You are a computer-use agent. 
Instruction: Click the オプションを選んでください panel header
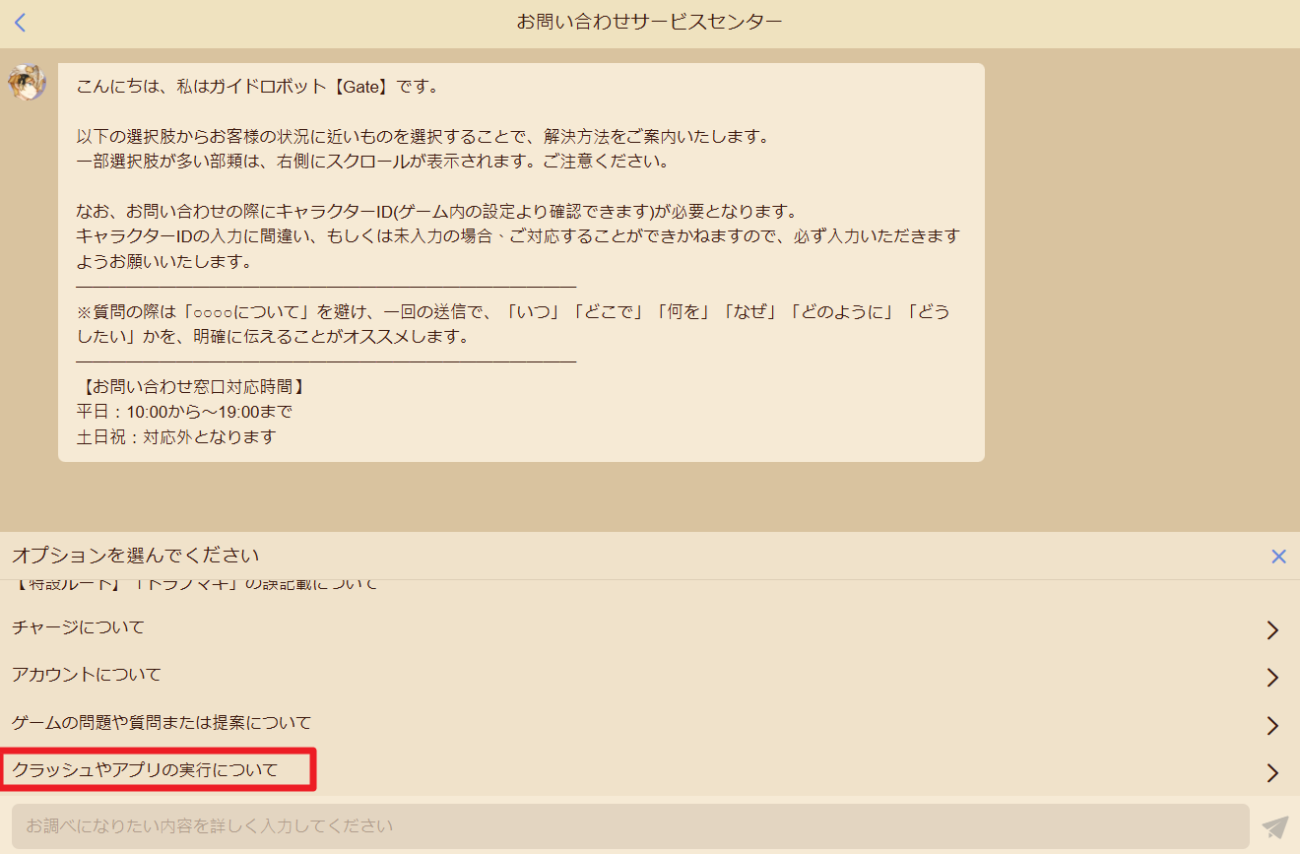click(135, 556)
